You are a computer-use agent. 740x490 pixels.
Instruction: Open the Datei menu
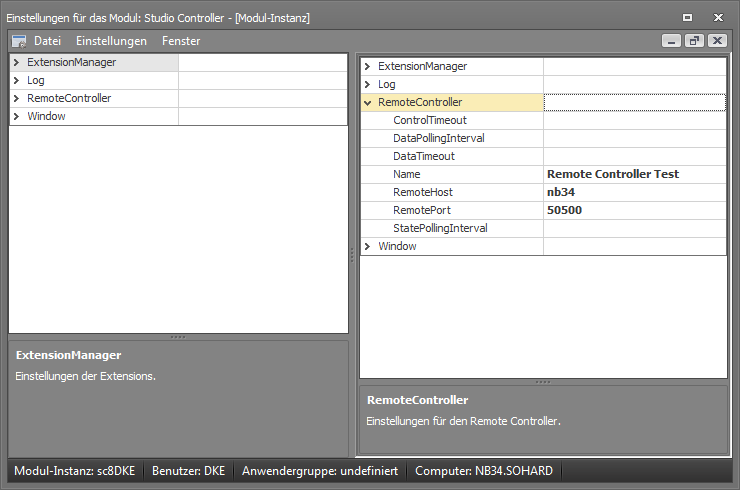47,41
